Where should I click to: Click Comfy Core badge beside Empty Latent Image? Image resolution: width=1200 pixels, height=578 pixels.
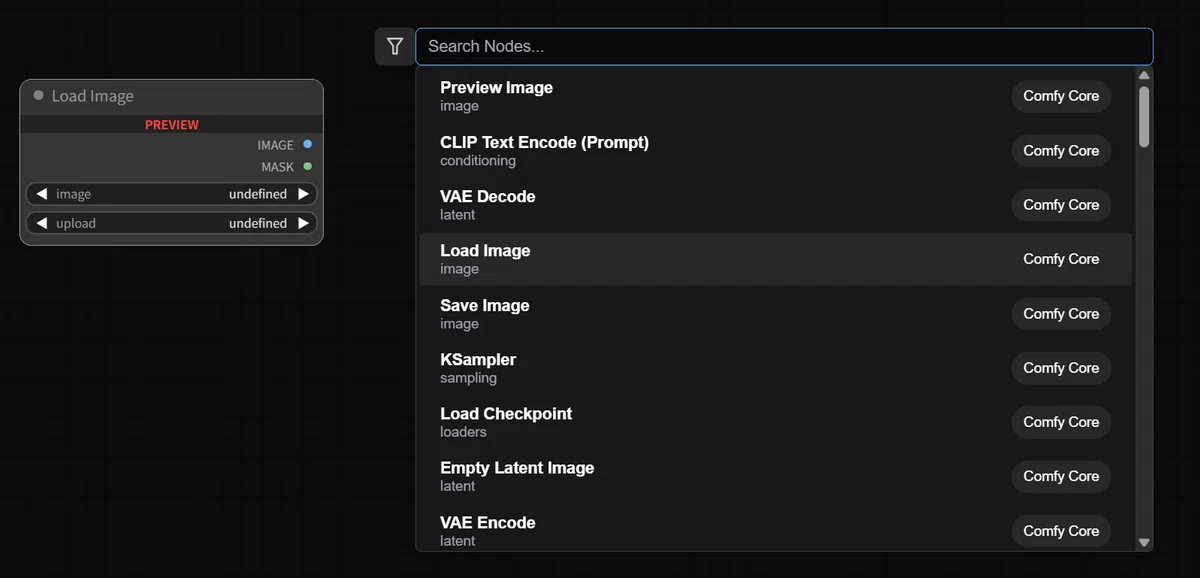click(x=1061, y=476)
